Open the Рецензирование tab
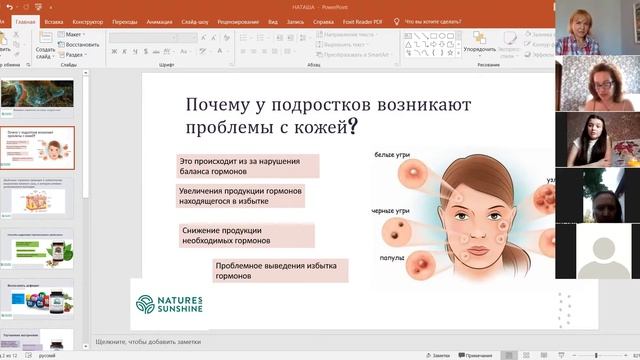Viewport: 640px width, 360px height. (x=238, y=22)
